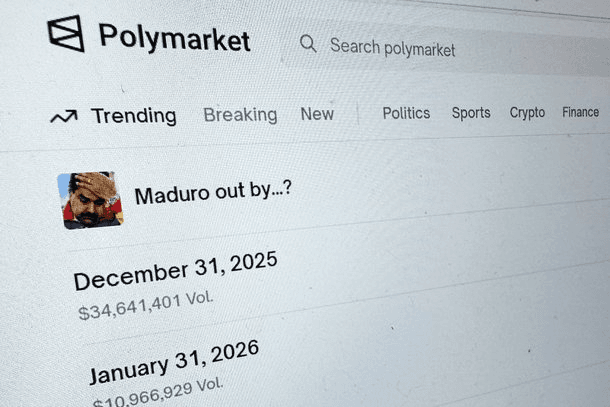Open the "Maduro out by...?" market title
610x407 pixels.
pyautogui.click(x=213, y=192)
